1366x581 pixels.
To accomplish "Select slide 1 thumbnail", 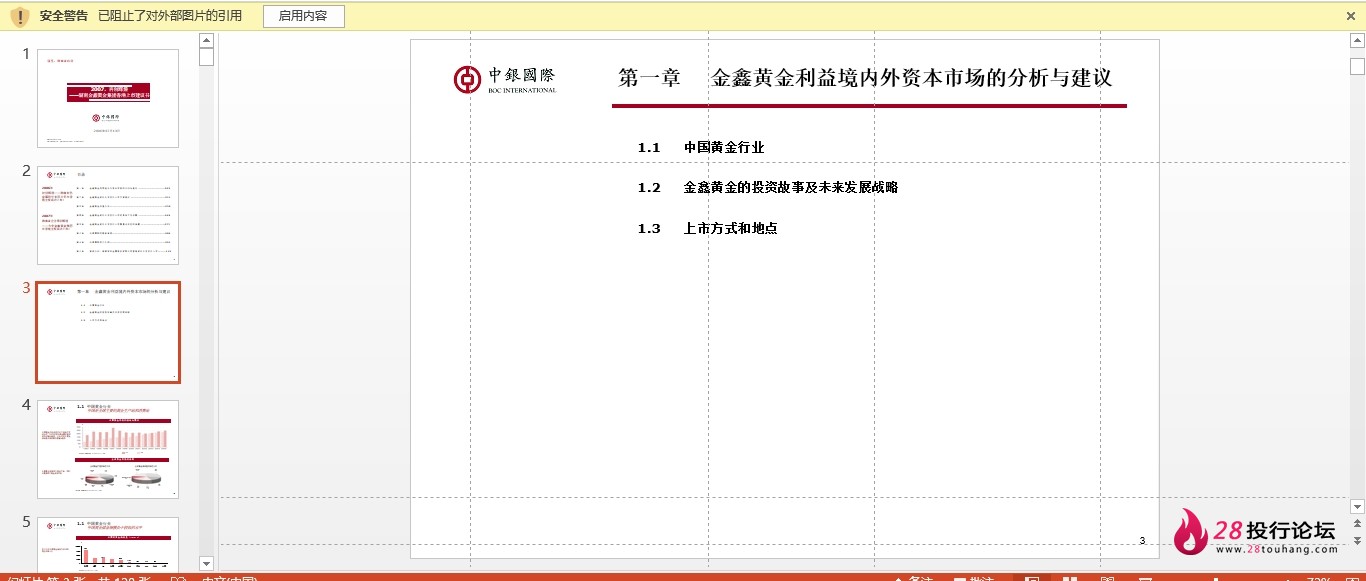I will click(x=108, y=98).
